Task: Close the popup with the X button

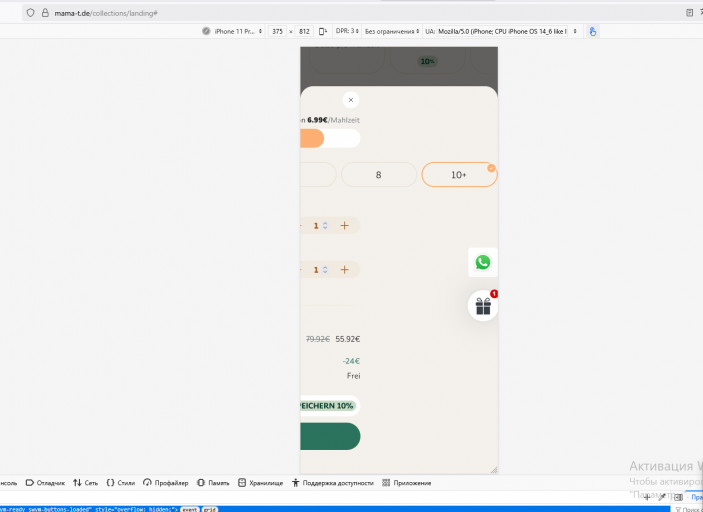Action: tap(351, 100)
